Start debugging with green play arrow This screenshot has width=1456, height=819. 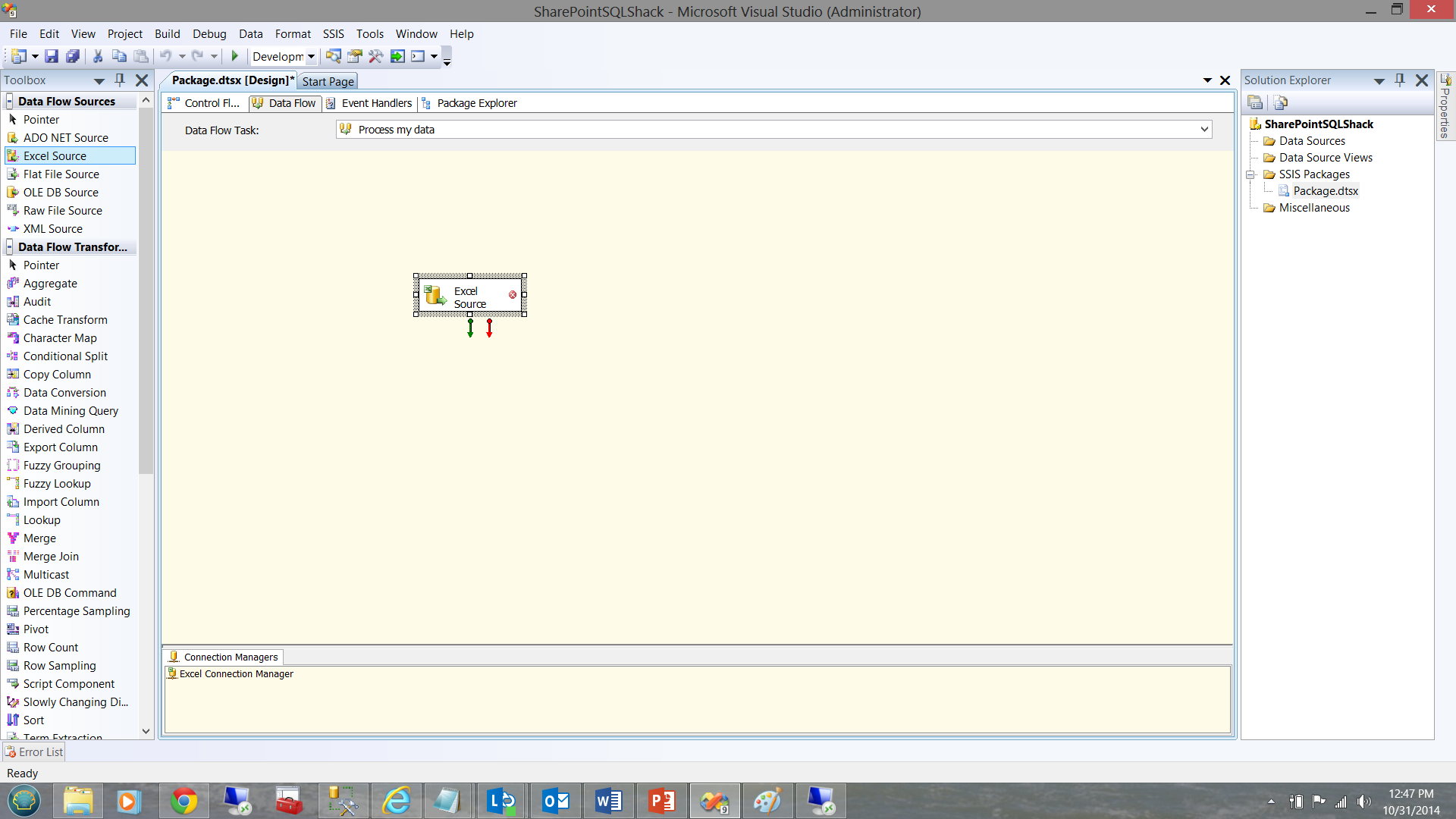click(x=235, y=56)
